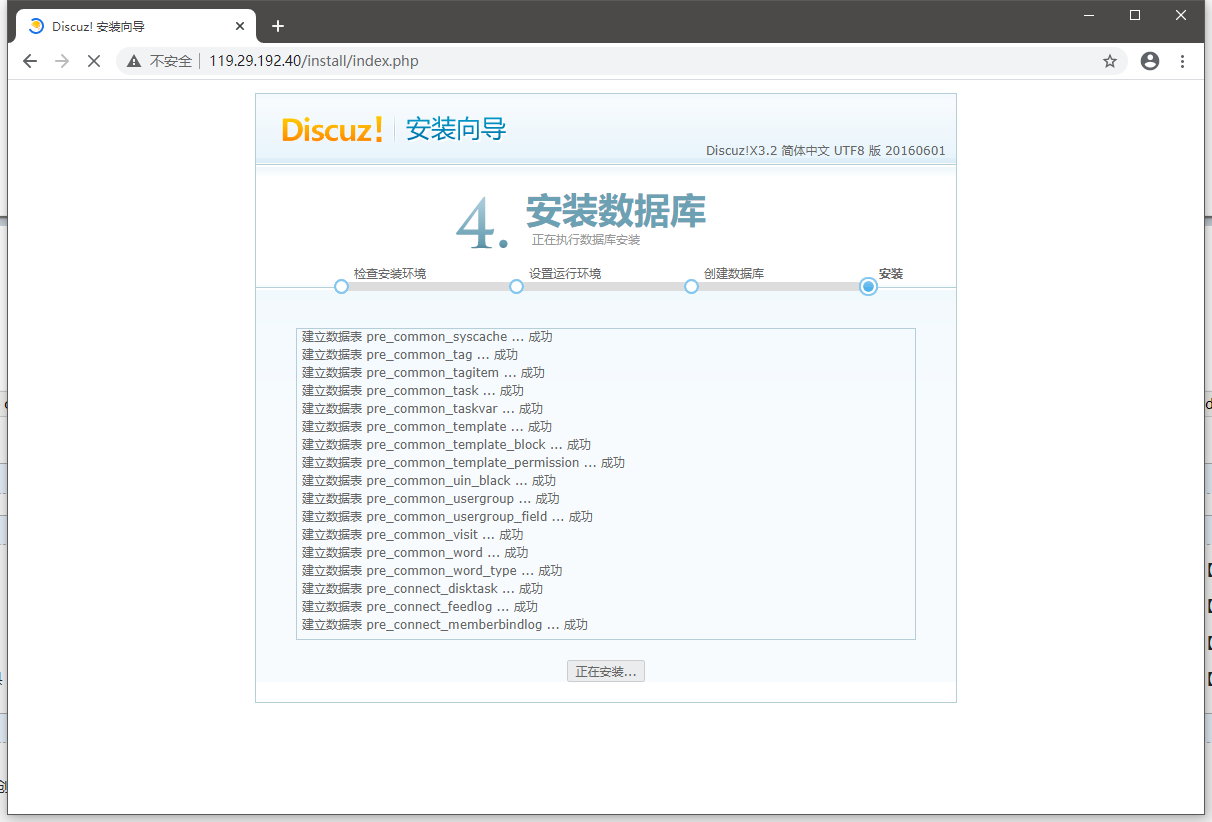Stop page loading with X button
The width and height of the screenshot is (1212, 822).
94,61
